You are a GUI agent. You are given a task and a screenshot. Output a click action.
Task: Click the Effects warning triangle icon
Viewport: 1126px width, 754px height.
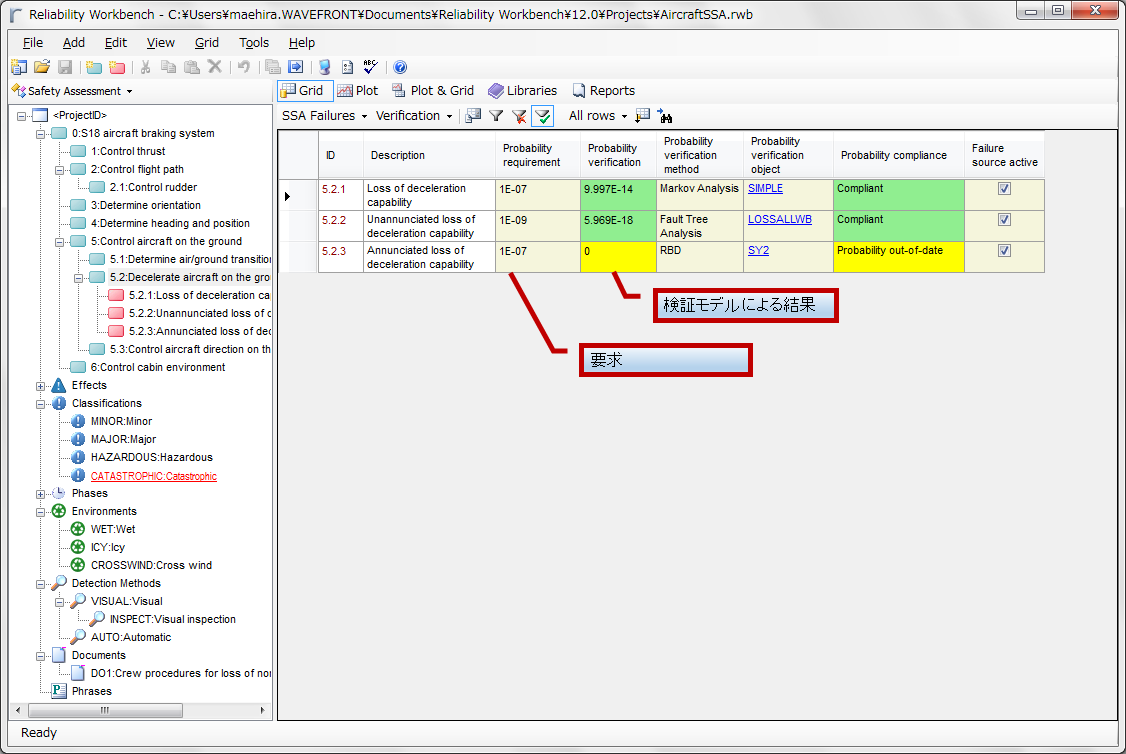59,386
